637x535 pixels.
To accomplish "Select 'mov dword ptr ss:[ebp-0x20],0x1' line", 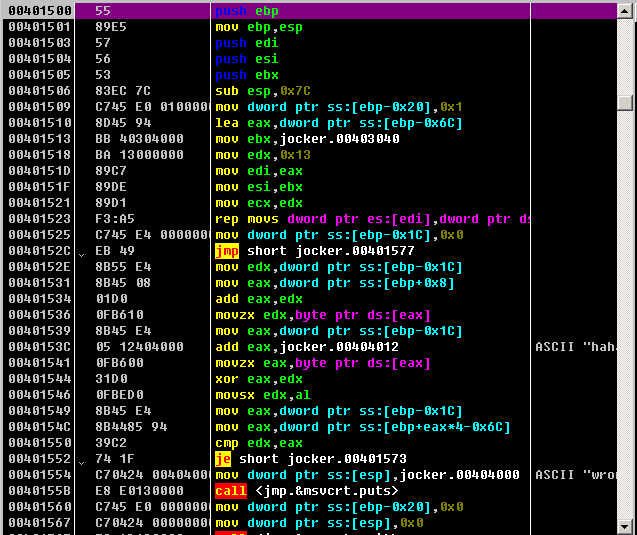I will coord(339,107).
